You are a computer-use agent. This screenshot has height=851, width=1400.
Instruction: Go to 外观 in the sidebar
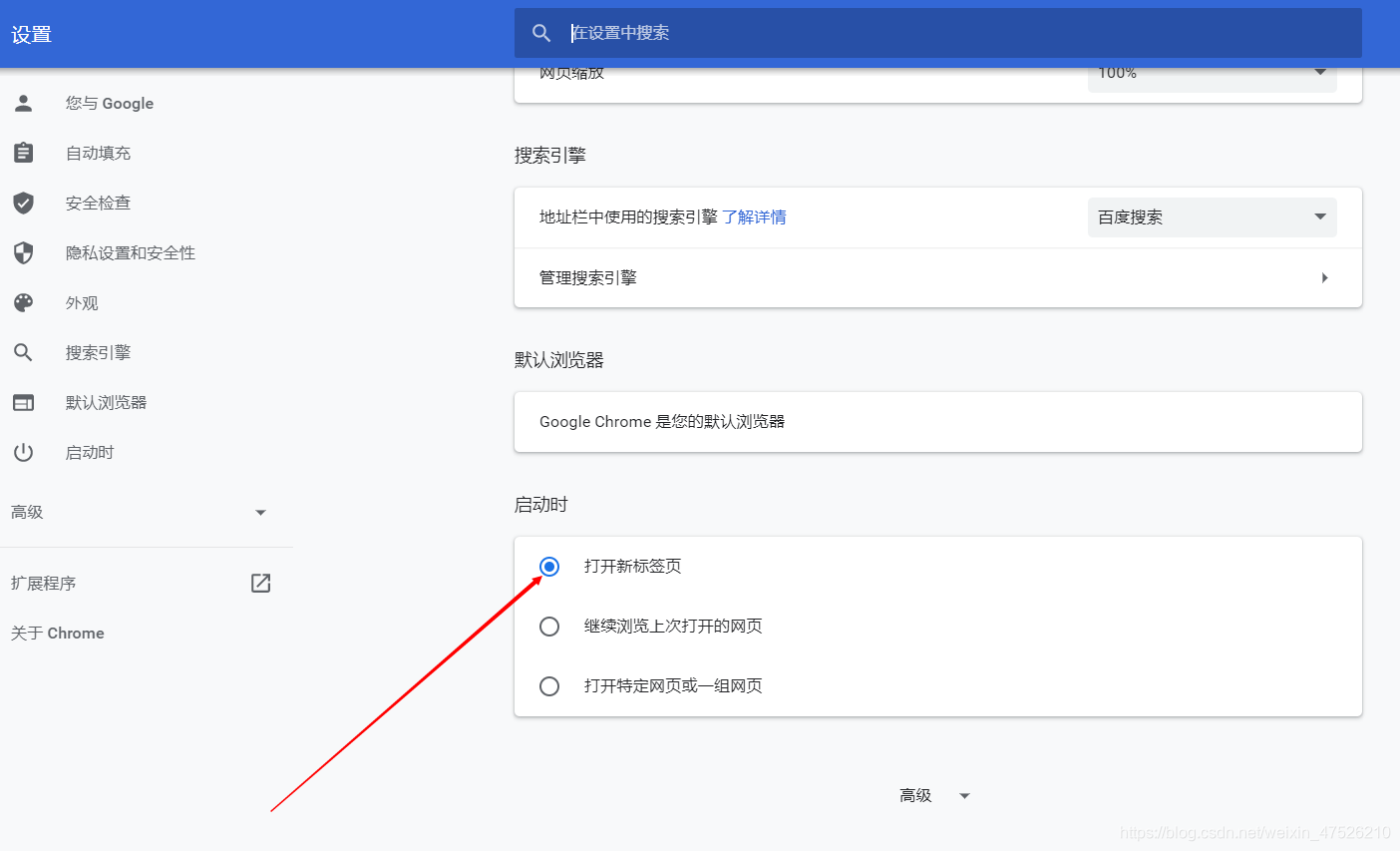point(82,302)
